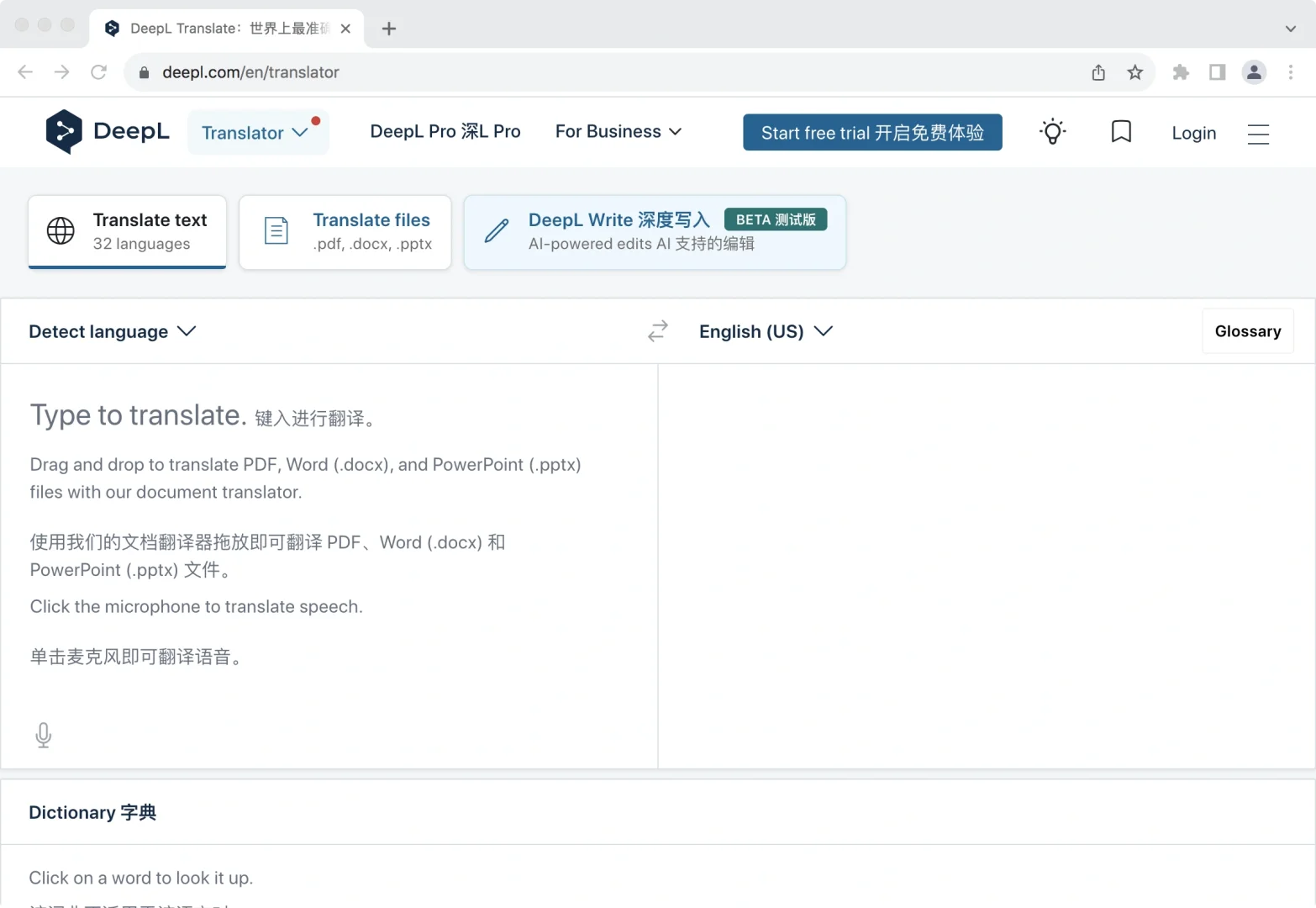
Task: Open the Detect language dropdown
Action: [113, 331]
